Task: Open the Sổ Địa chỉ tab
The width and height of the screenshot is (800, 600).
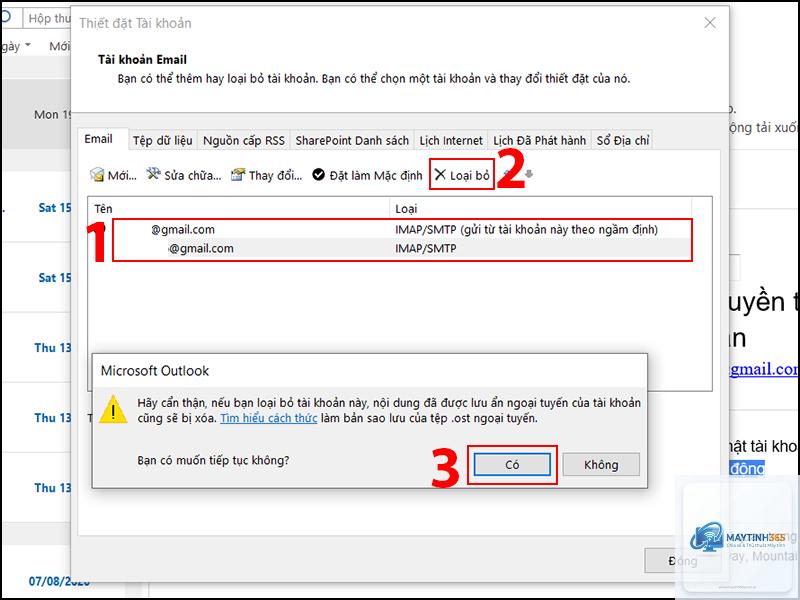Action: click(x=623, y=140)
